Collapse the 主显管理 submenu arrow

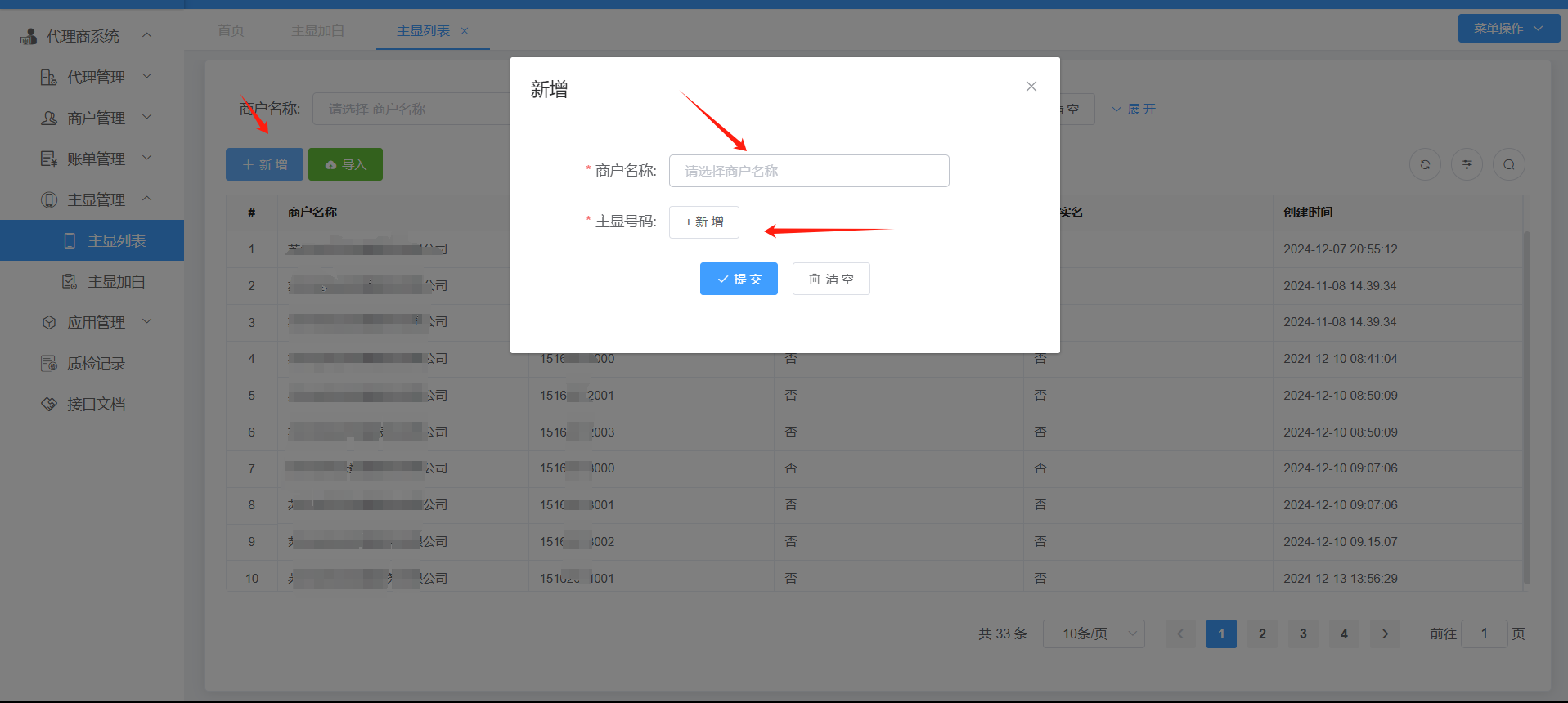[x=147, y=199]
